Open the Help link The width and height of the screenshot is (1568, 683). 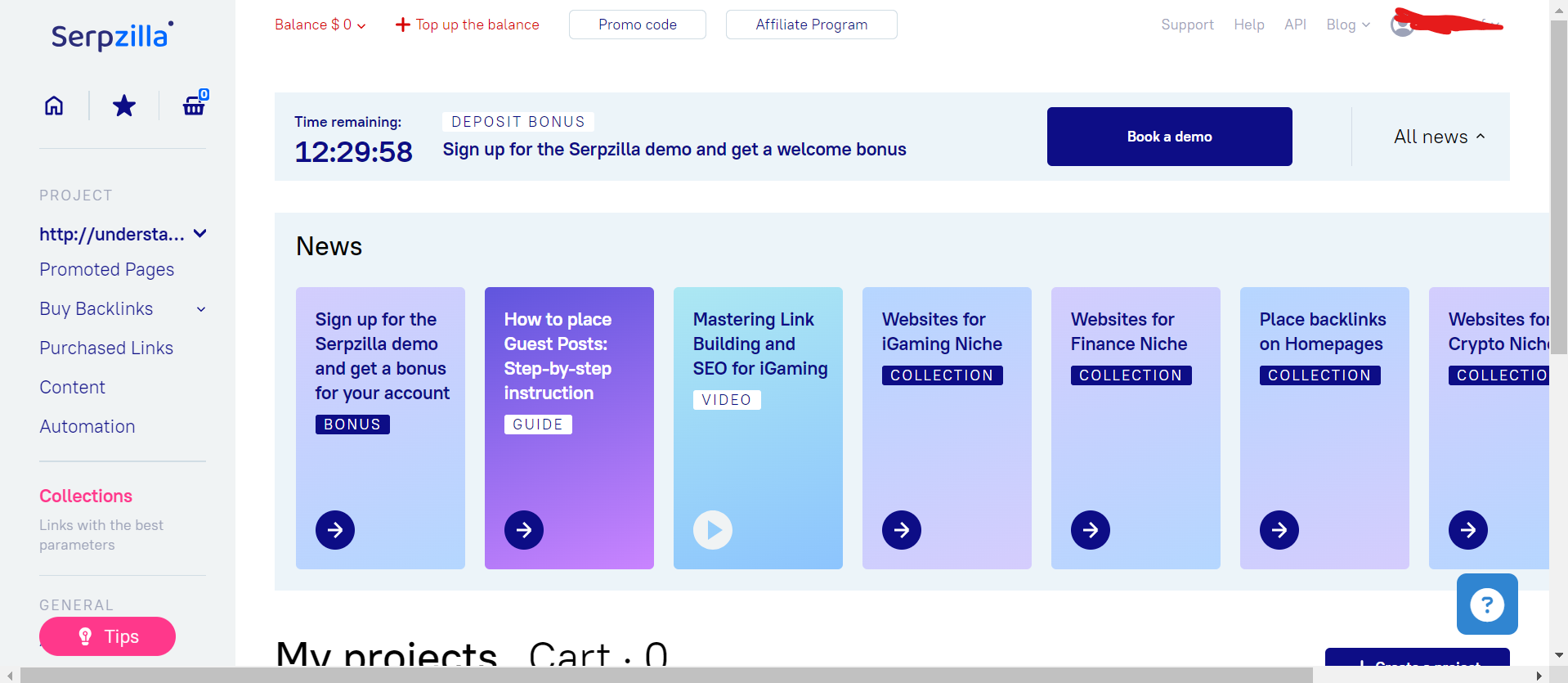(x=1249, y=25)
